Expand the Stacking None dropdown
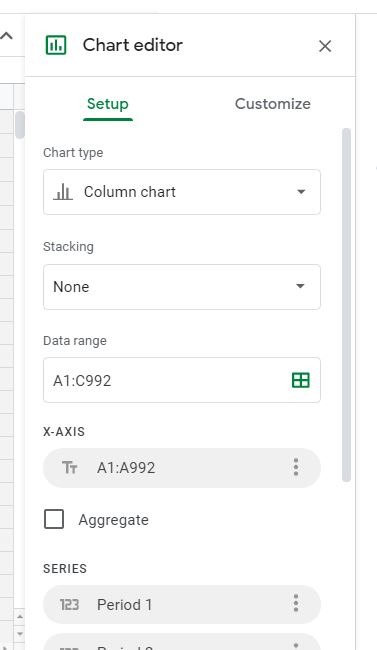The image size is (377, 650). point(182,287)
